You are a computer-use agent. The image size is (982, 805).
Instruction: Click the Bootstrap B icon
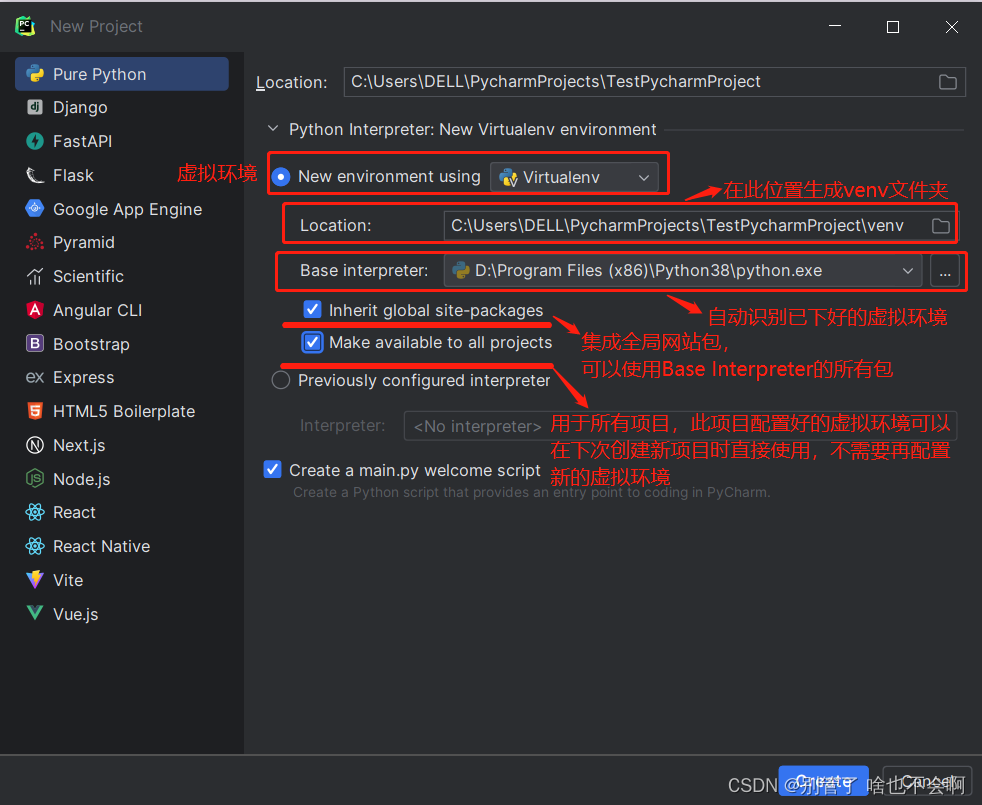[x=35, y=344]
